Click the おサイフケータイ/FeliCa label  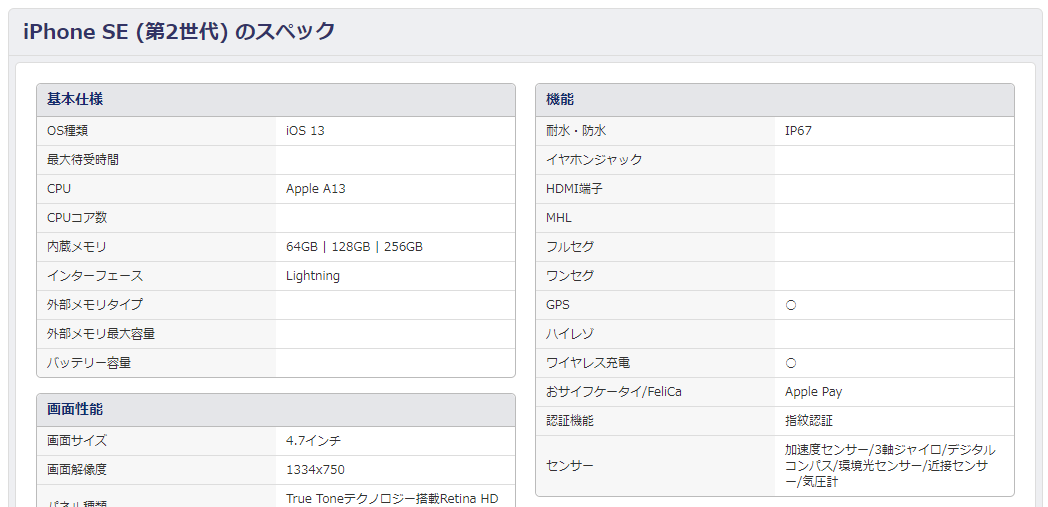[x=614, y=392]
